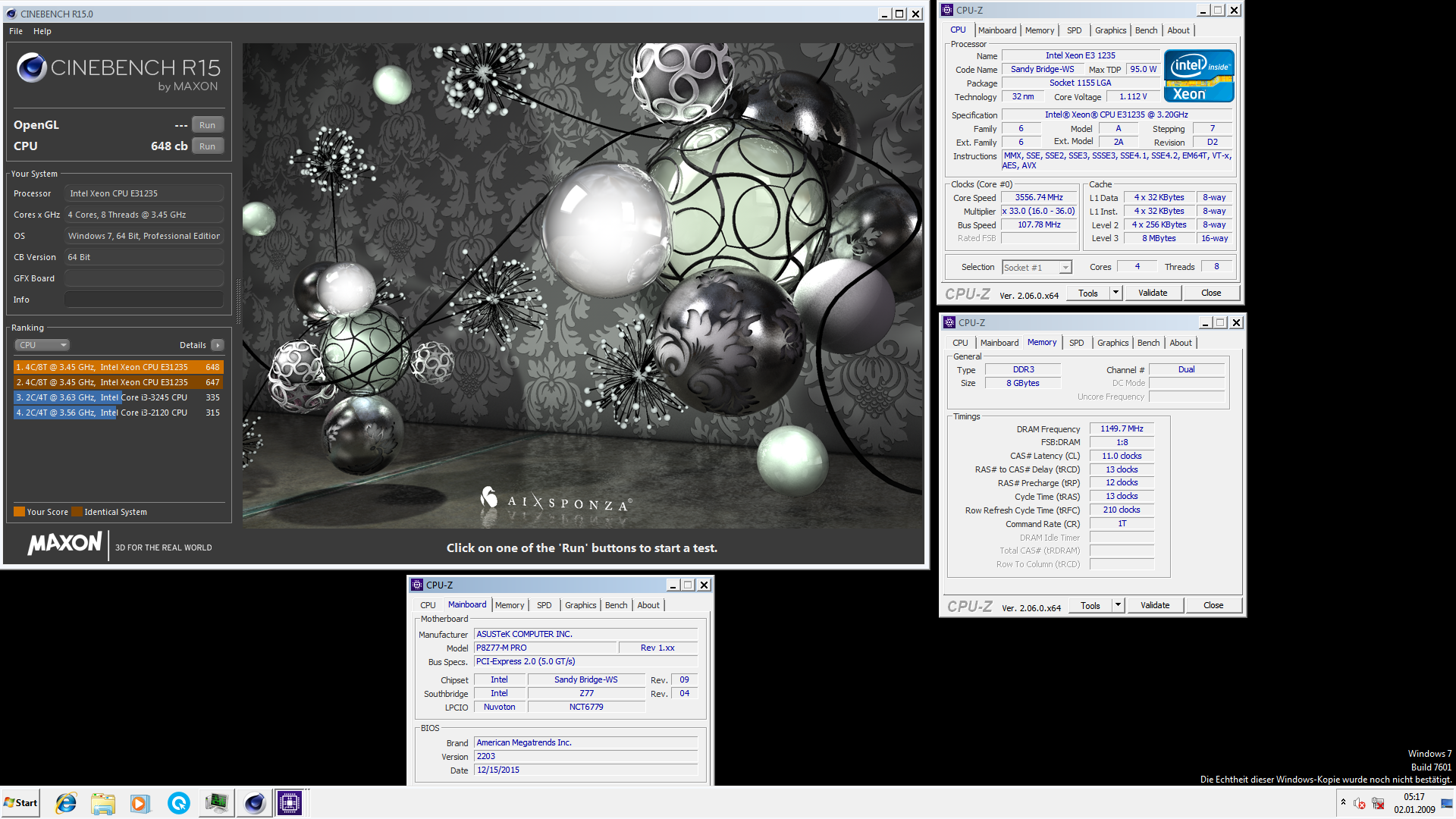Click the BIOS date 12/15/2015
This screenshot has width=1456, height=819.
coord(585,770)
